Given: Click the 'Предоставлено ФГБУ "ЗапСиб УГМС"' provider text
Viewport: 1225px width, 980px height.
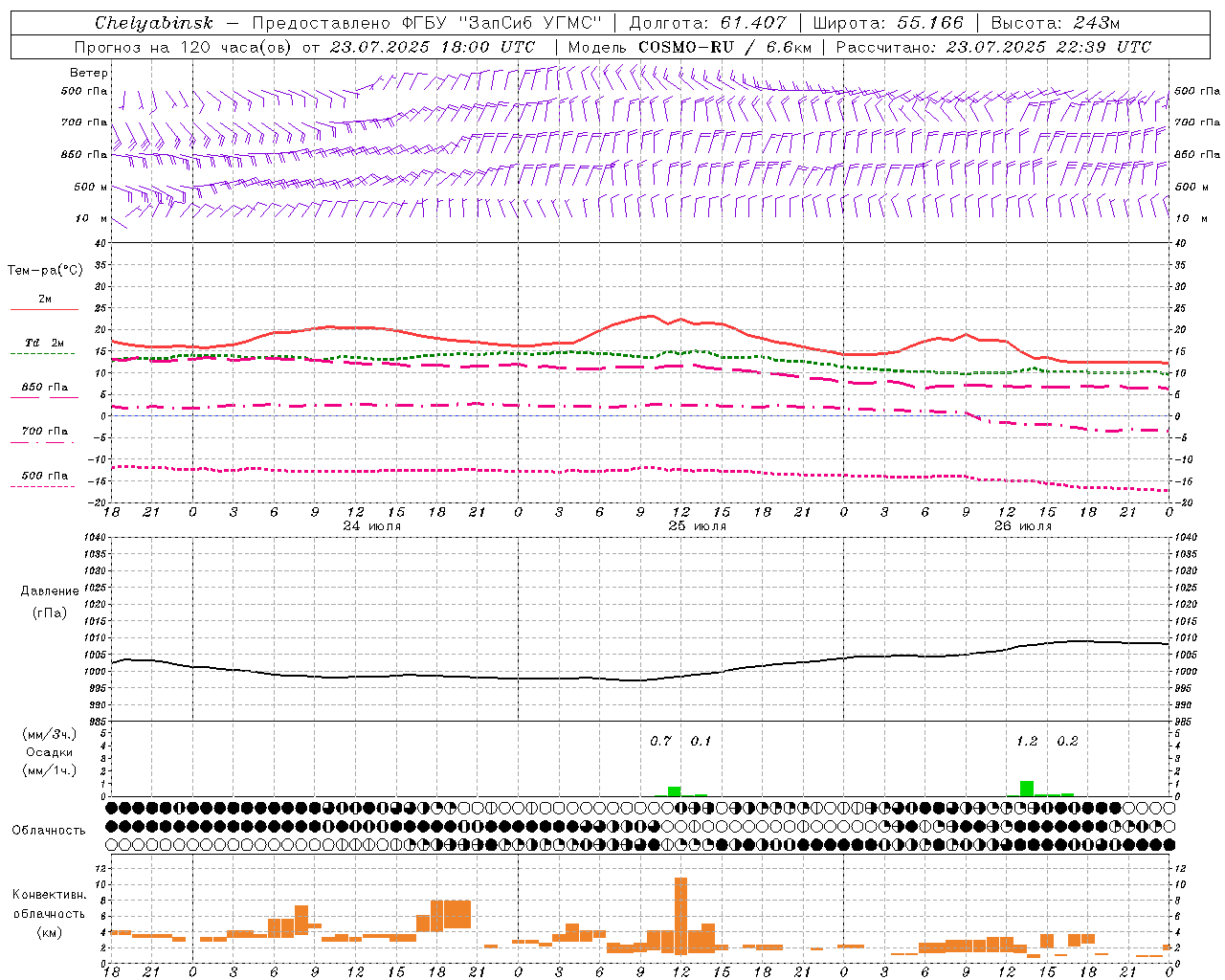Looking at the screenshot, I should click(426, 23).
